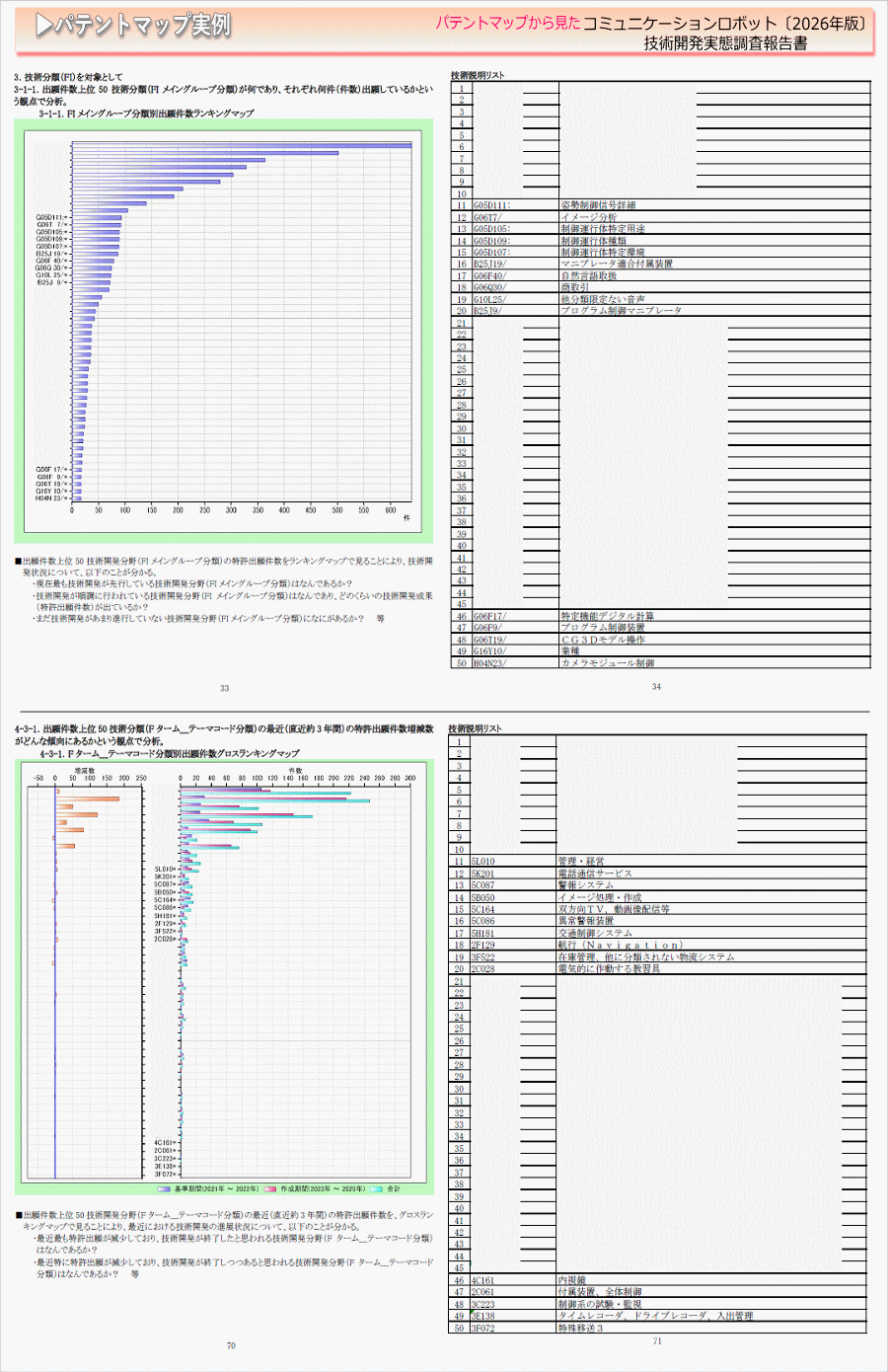Image resolution: width=888 pixels, height=1372 pixels.
Task: Click the 作成期間 legend pink swatch
Action: click(x=269, y=1188)
